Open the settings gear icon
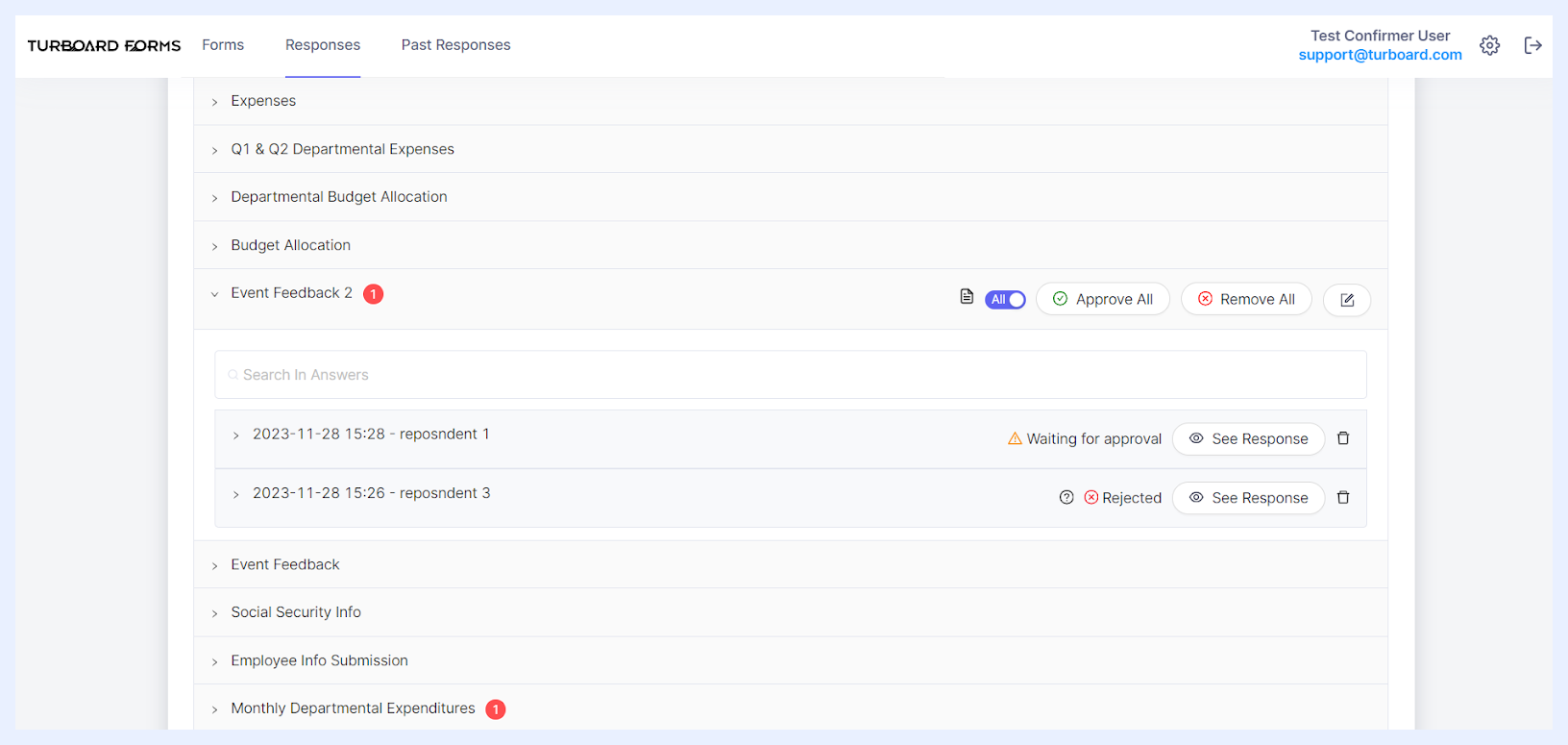1568x745 pixels. (1489, 45)
